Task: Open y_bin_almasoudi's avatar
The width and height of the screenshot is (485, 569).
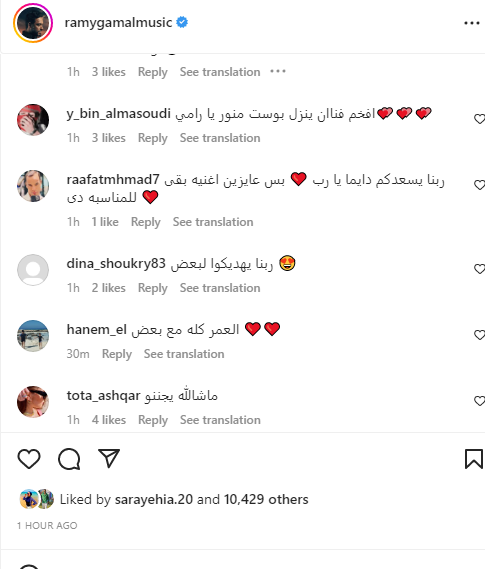Action: coord(33,120)
